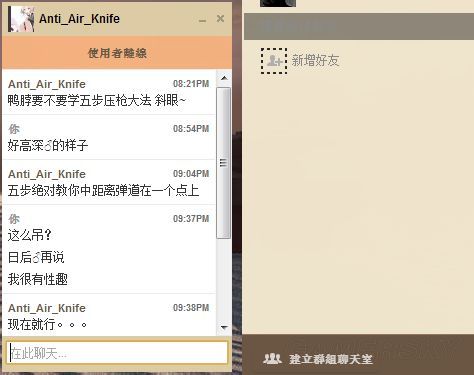Click the chat scrollbar up arrow
The image size is (474, 375).
[224, 78]
